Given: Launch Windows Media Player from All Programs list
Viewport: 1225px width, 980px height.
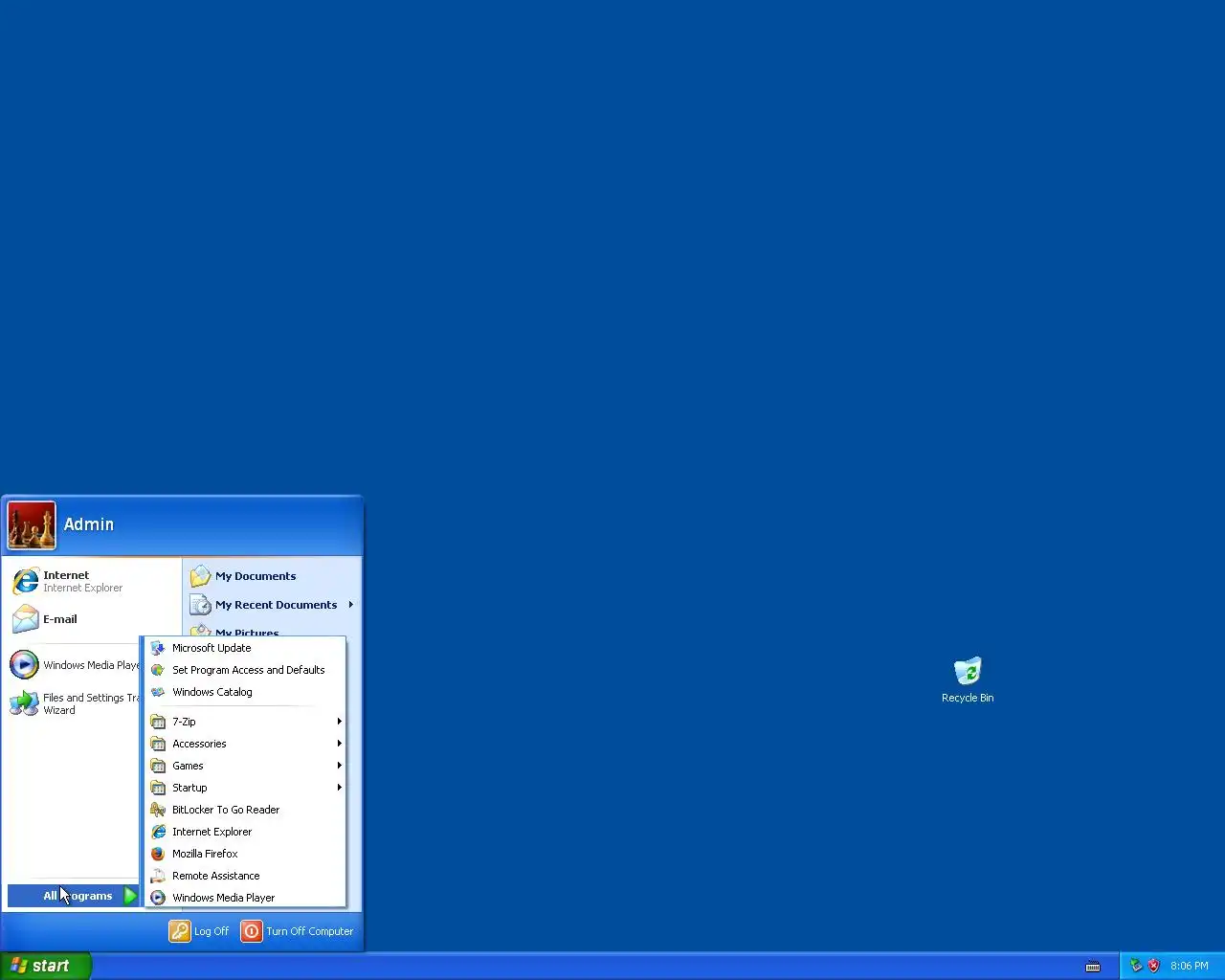Looking at the screenshot, I should (x=244, y=898).
